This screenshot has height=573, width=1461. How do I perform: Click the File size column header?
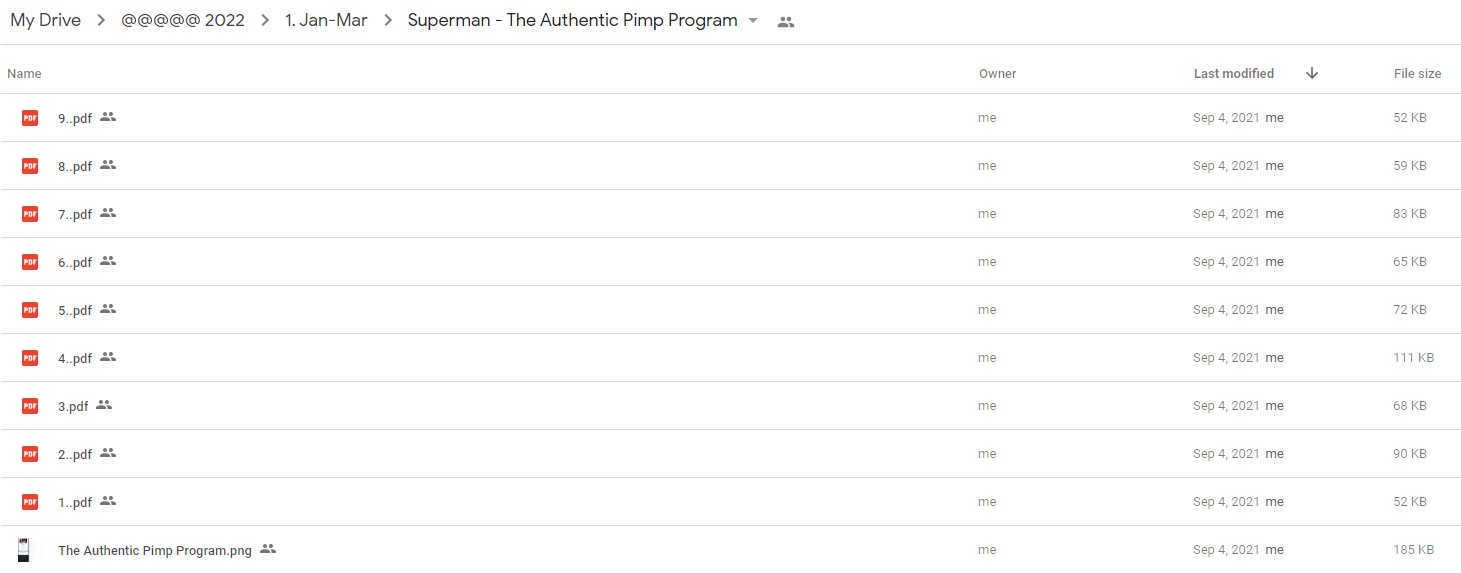click(x=1418, y=74)
